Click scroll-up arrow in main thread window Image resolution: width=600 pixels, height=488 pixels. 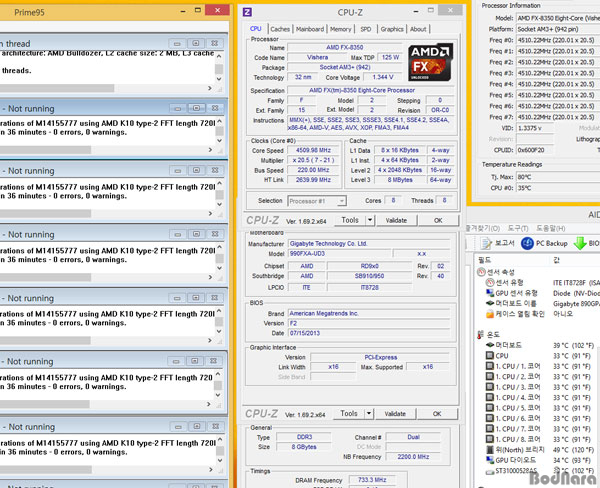pyautogui.click(x=219, y=56)
